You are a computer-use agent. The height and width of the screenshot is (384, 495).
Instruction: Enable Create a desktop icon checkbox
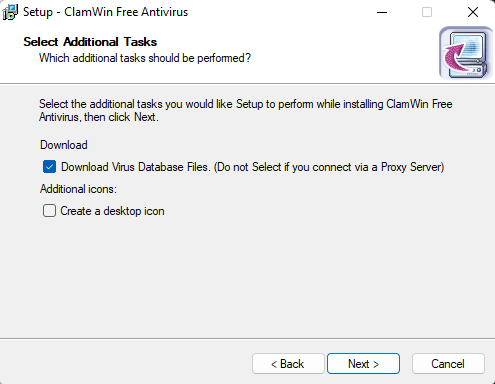(x=49, y=211)
